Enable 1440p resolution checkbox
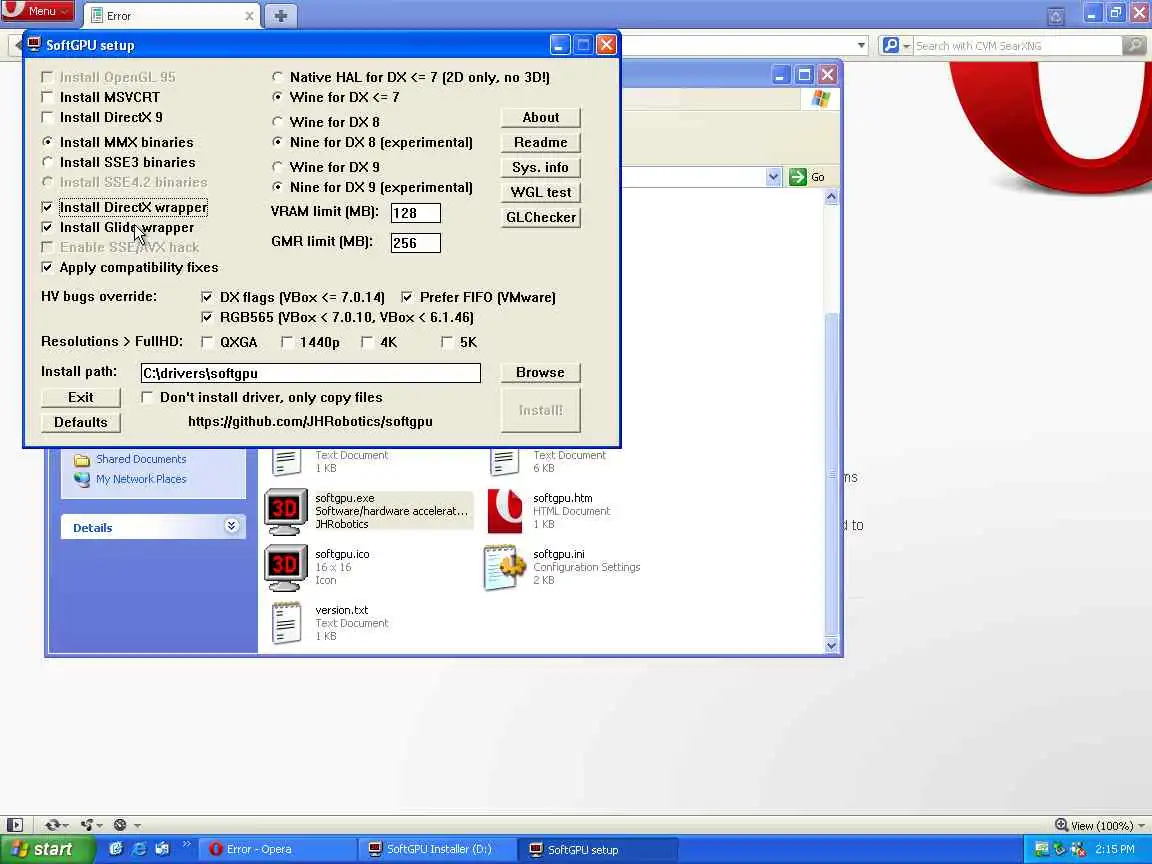1152x864 pixels. click(x=287, y=342)
